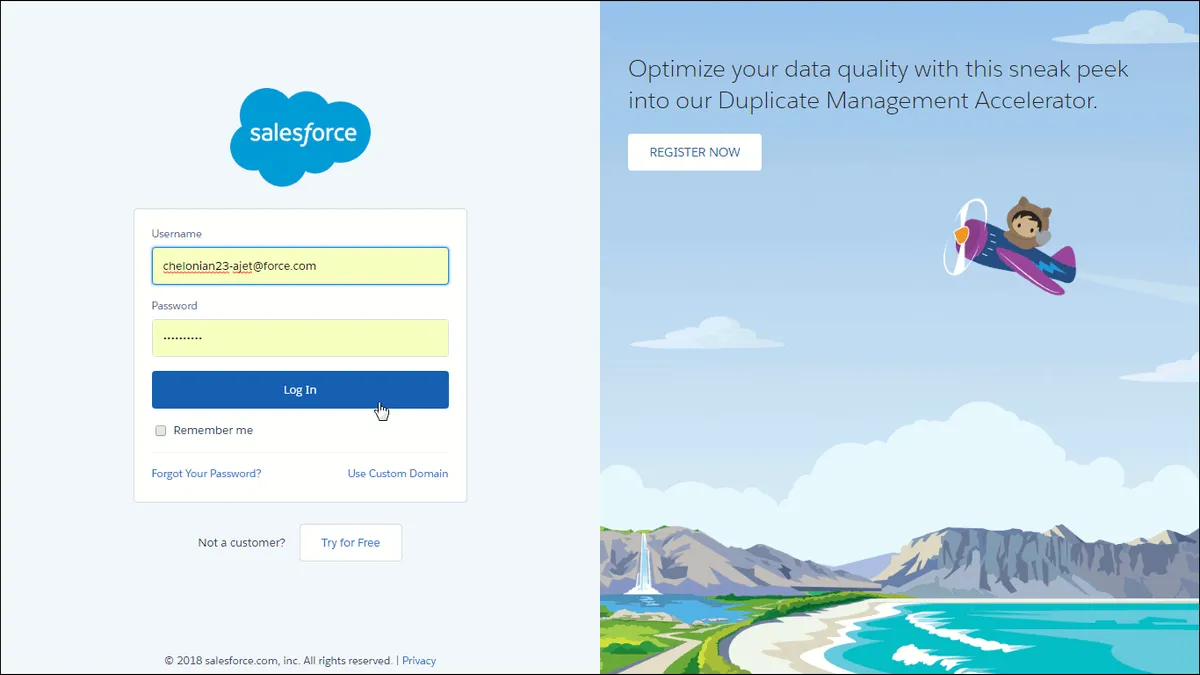Open the Privacy link in footer
The height and width of the screenshot is (675, 1200).
tap(419, 661)
